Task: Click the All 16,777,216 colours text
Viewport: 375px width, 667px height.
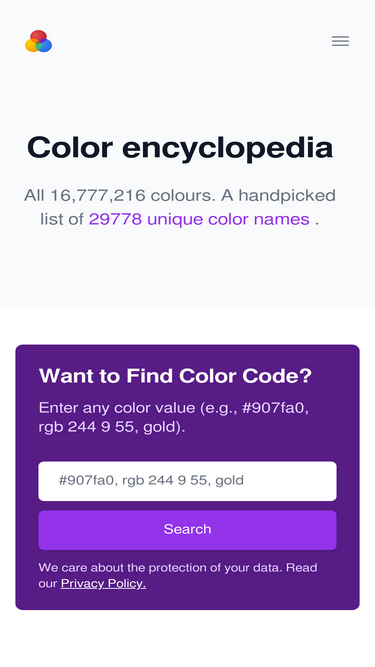Action: coord(116,196)
